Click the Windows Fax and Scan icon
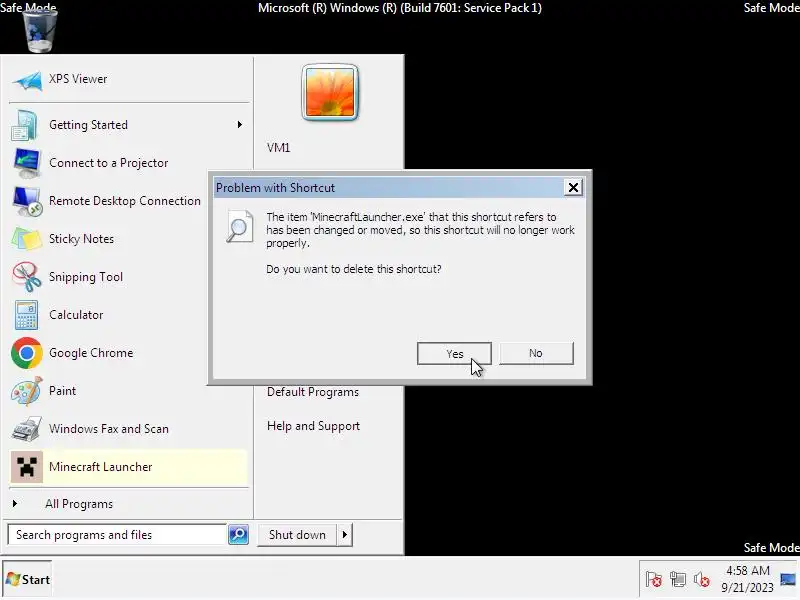The image size is (800, 600). [x=27, y=429]
